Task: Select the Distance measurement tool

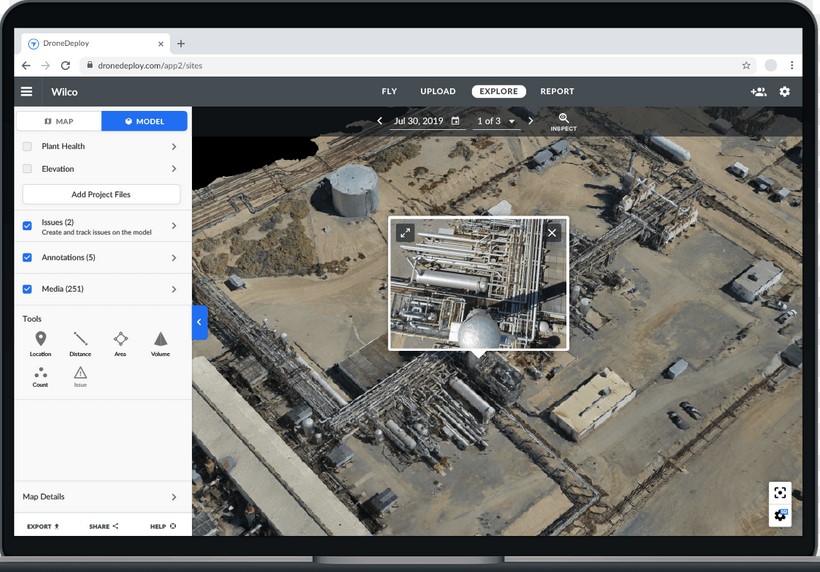Action: tap(80, 344)
